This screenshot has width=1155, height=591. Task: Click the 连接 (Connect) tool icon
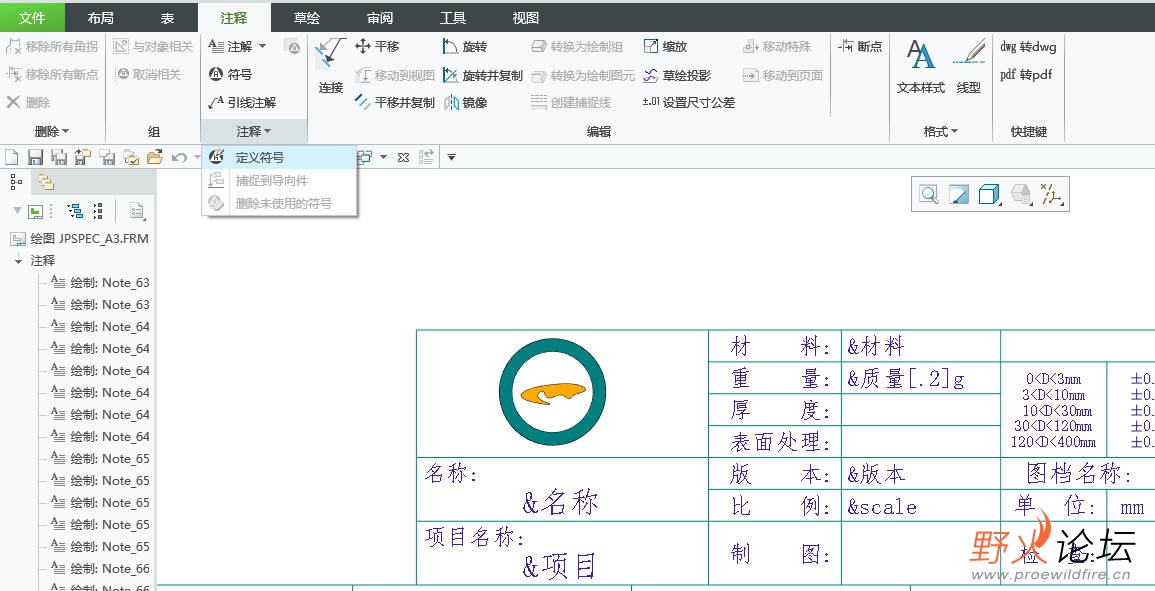(x=331, y=66)
